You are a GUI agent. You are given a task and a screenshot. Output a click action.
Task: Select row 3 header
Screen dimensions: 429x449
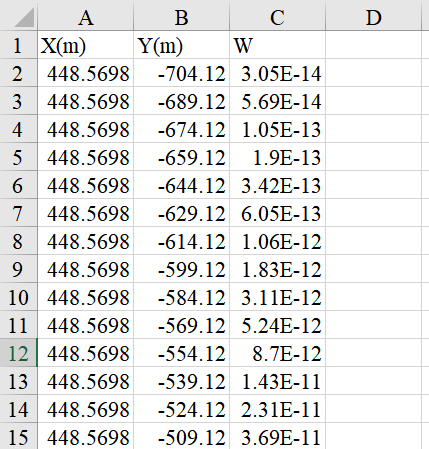click(x=18, y=101)
